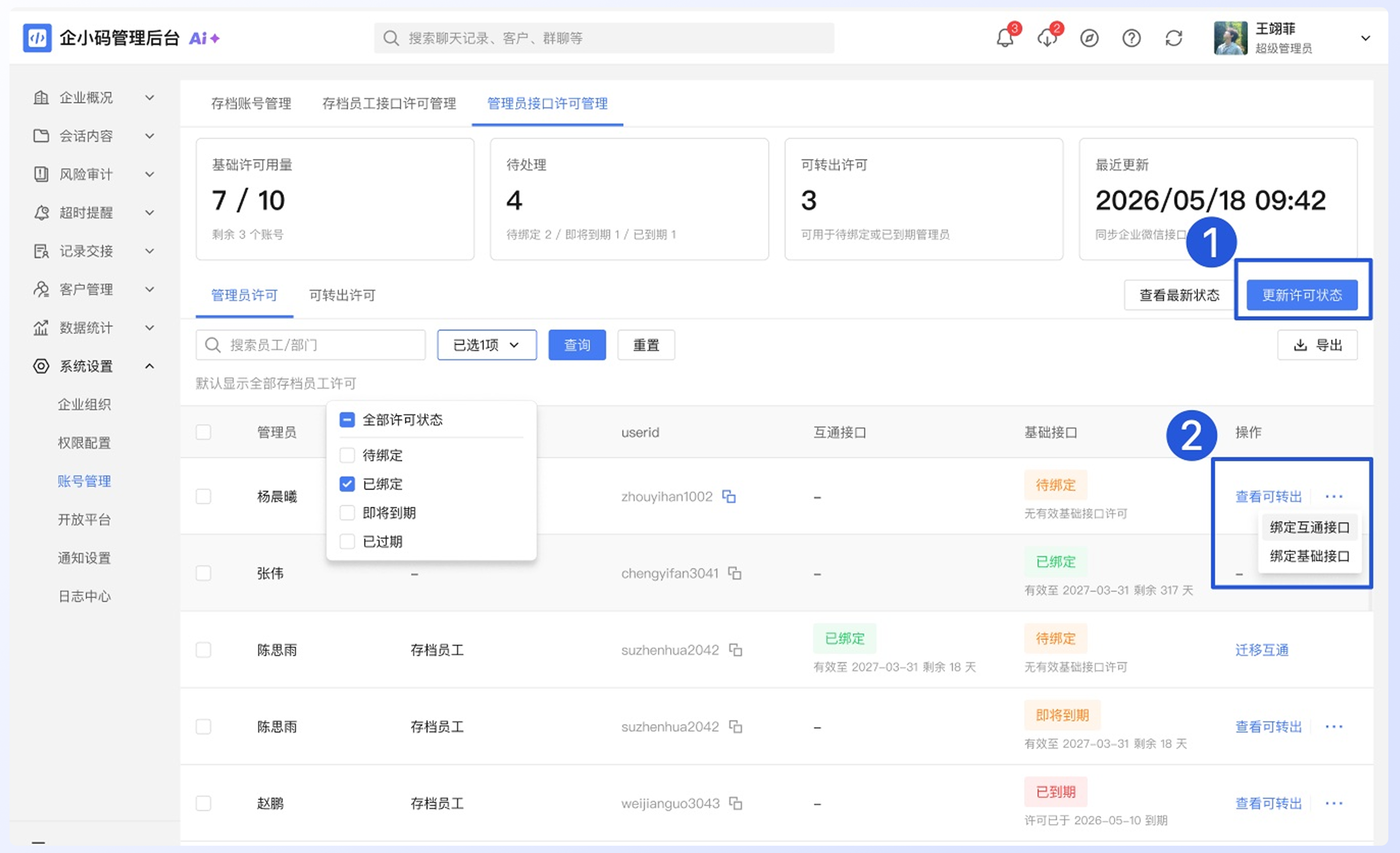Collapse the 系统设置 sidebar menu
The height and width of the screenshot is (853, 1400).
[149, 366]
